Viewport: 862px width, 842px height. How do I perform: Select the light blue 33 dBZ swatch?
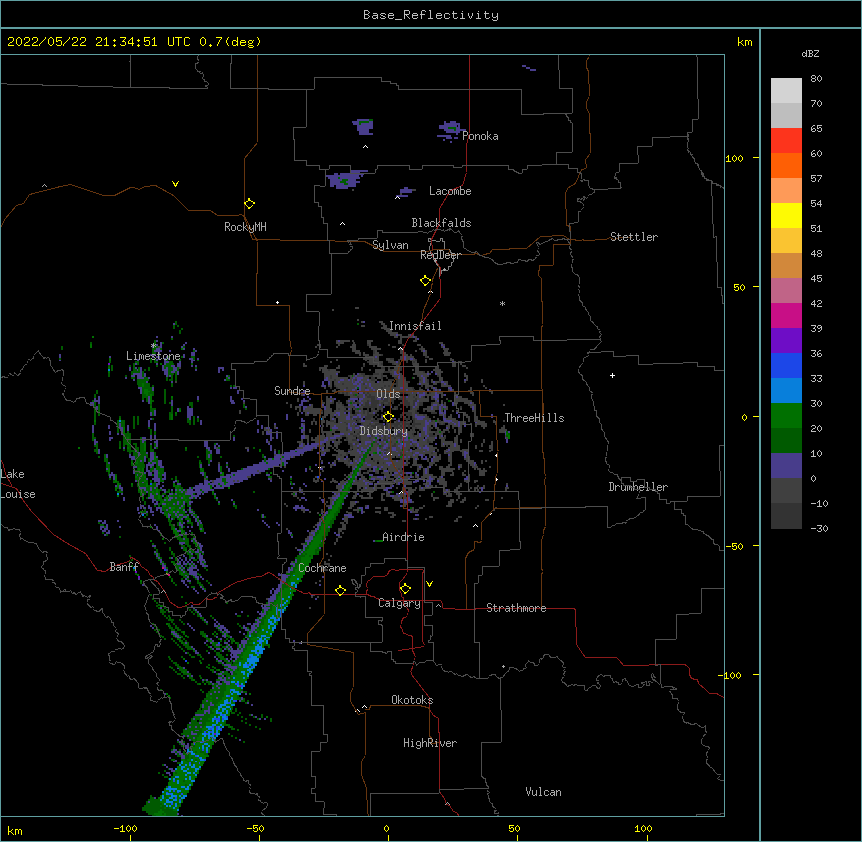tap(786, 390)
